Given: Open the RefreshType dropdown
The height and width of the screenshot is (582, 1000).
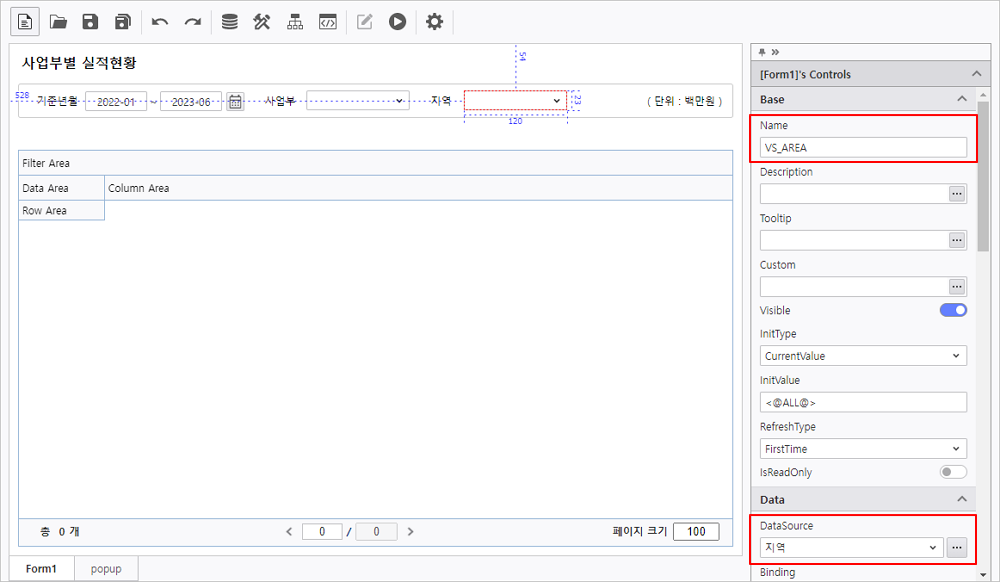Looking at the screenshot, I should 863,449.
